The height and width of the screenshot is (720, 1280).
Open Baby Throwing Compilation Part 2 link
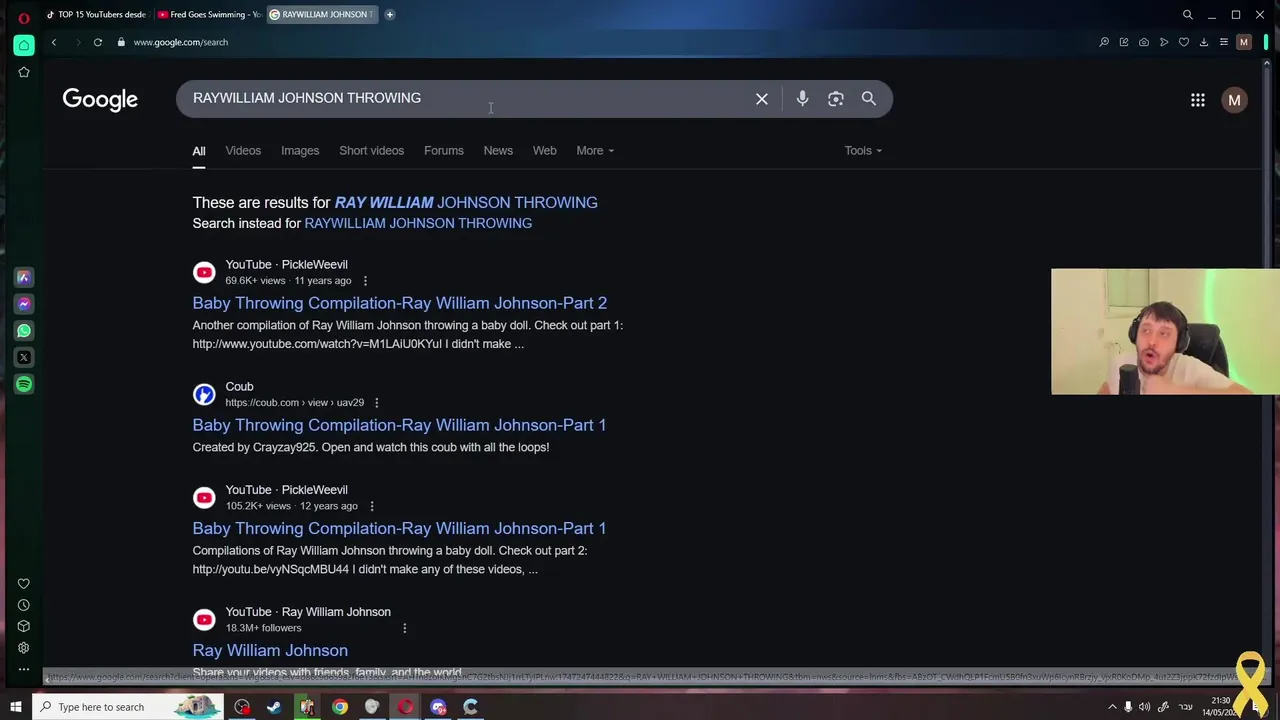click(399, 303)
